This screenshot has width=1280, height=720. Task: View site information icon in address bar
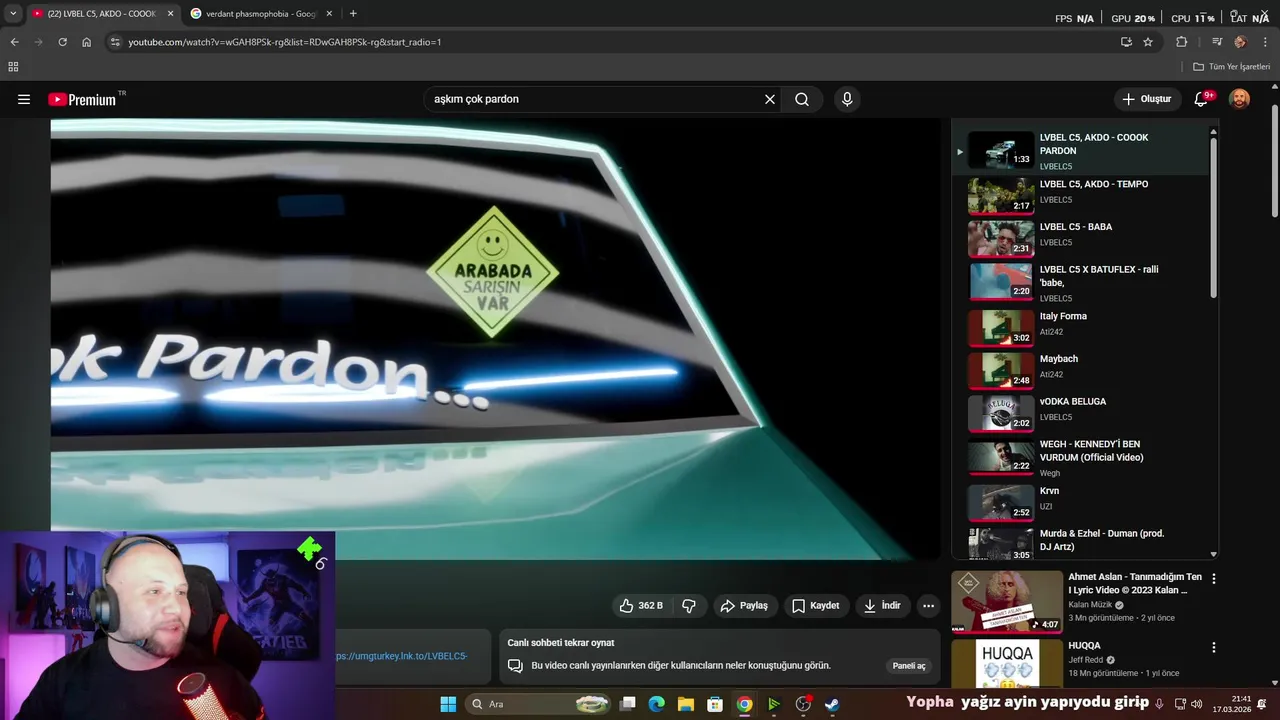coord(115,42)
